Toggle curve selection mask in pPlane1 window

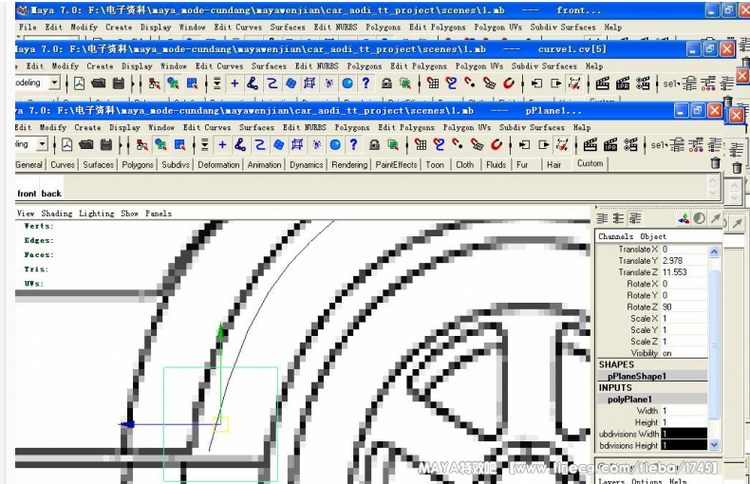click(x=260, y=144)
